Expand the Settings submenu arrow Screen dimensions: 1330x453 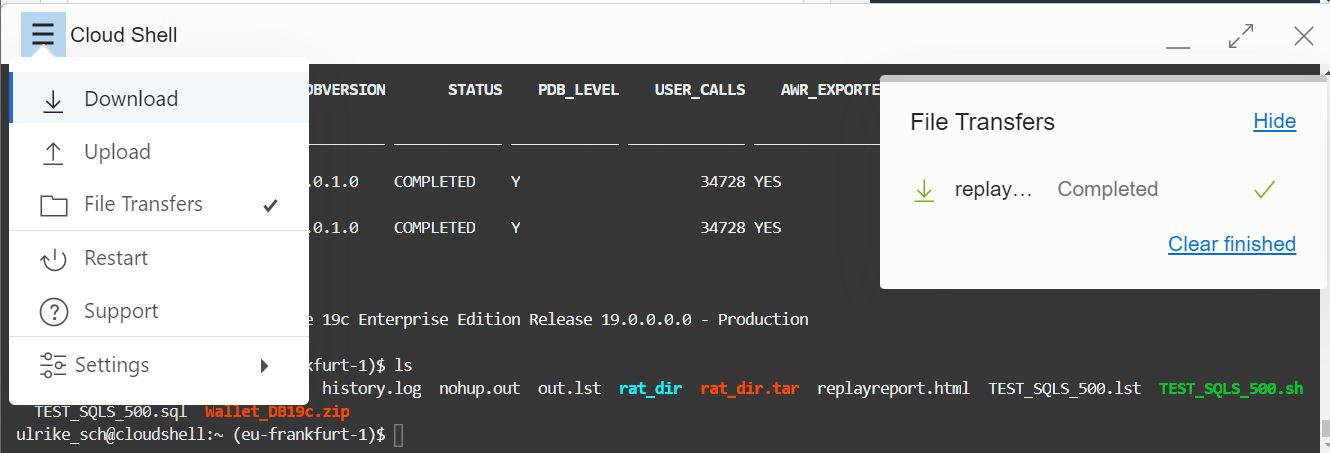pyautogui.click(x=265, y=365)
